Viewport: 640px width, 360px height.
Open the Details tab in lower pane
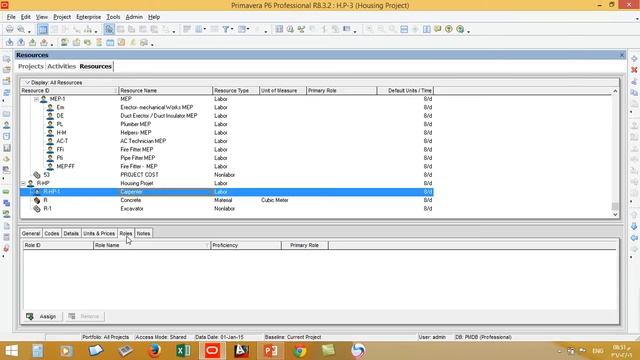[x=71, y=233]
